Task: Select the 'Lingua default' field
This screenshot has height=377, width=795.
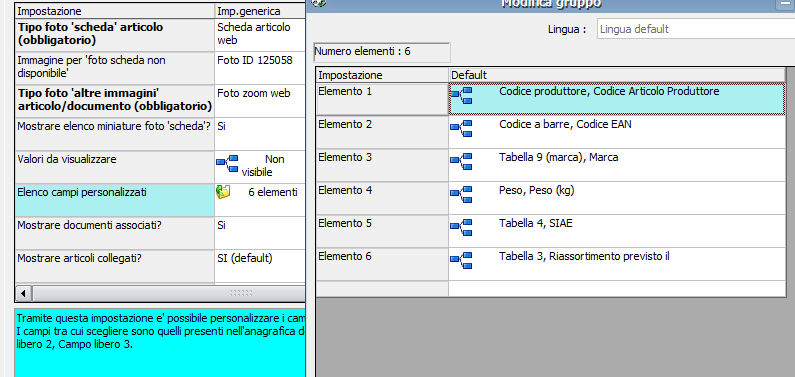Action: click(696, 29)
